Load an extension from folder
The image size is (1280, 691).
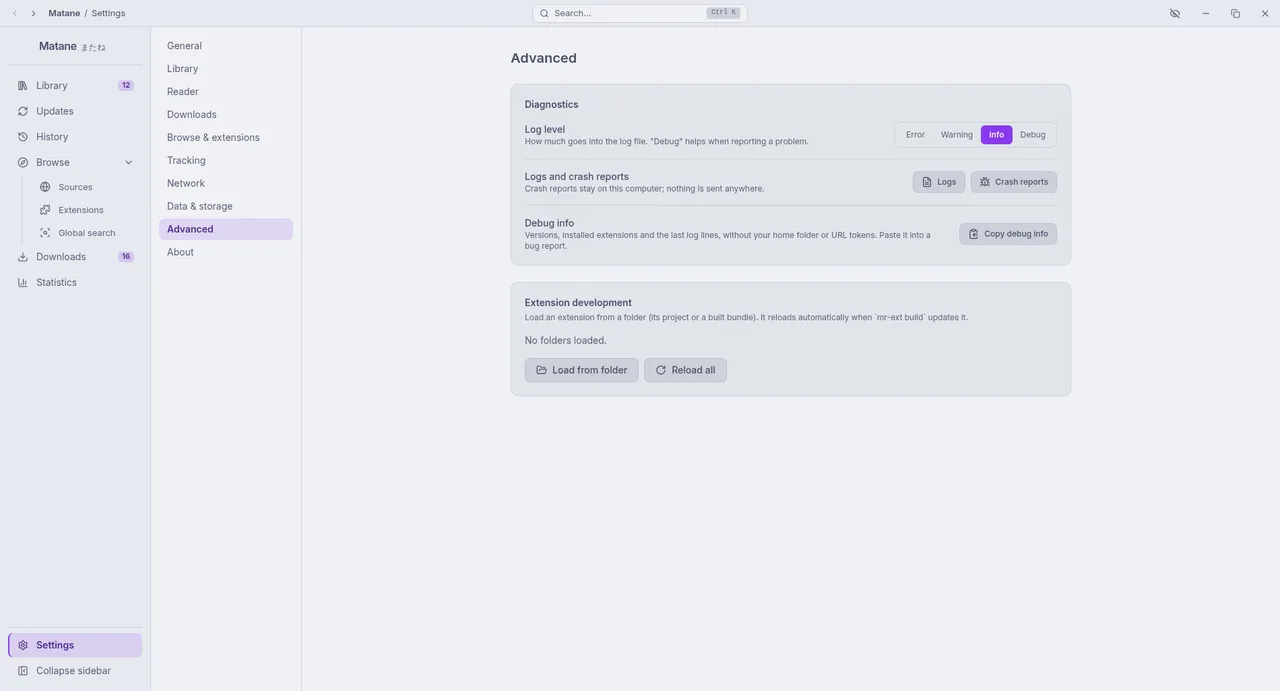coord(582,370)
